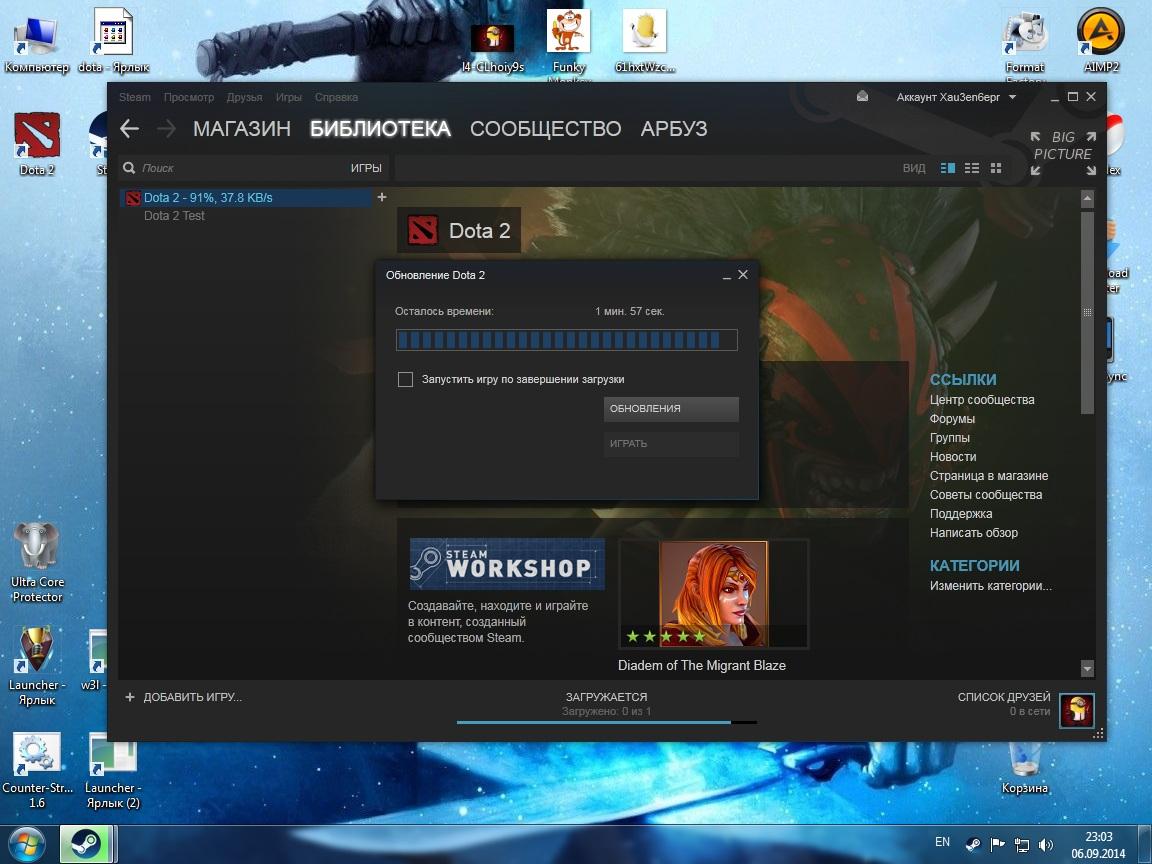
Task: Select the БИБЛИОТЕКА tab
Action: 380,129
